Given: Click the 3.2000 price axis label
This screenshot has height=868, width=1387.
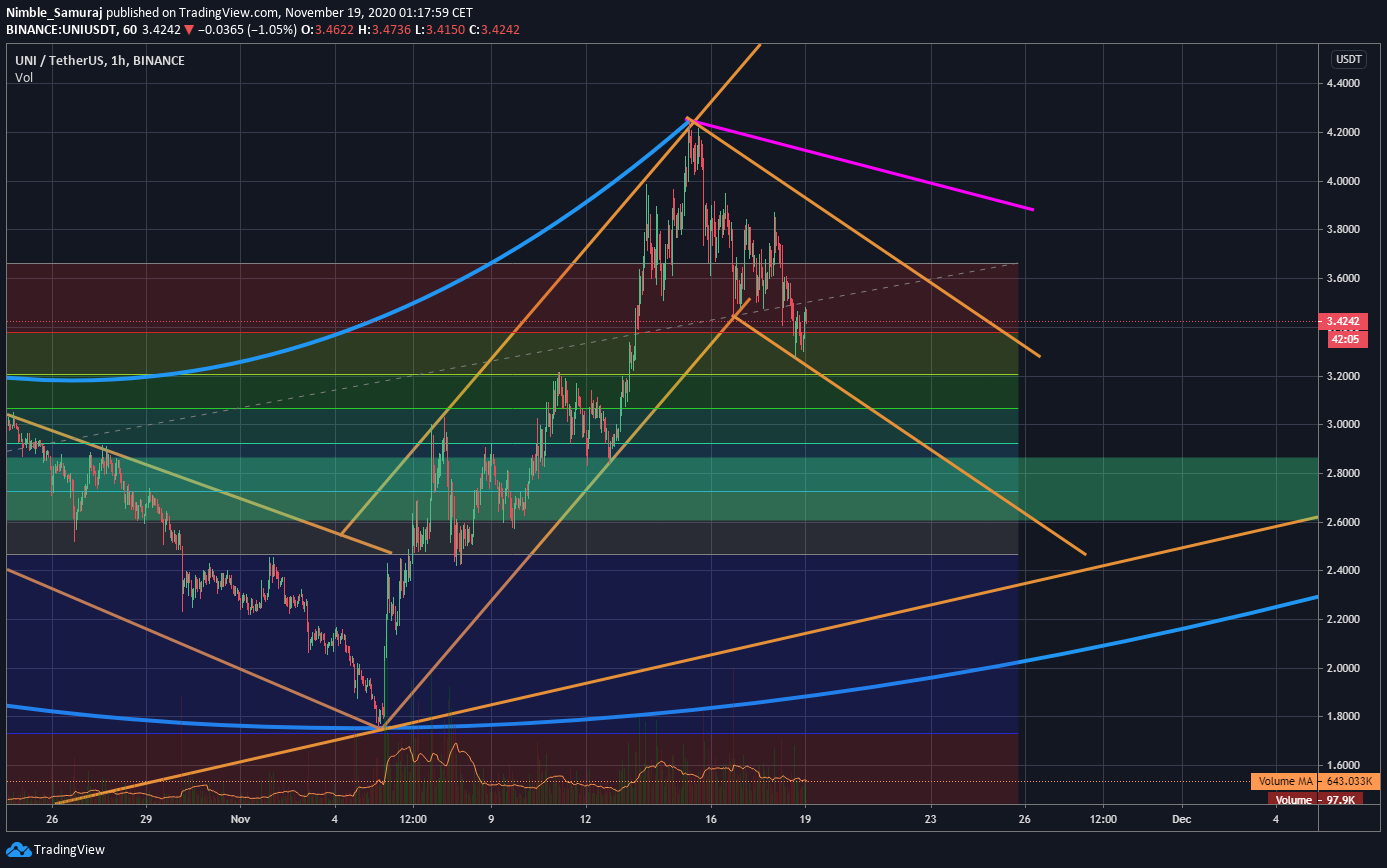Looking at the screenshot, I should click(1342, 376).
